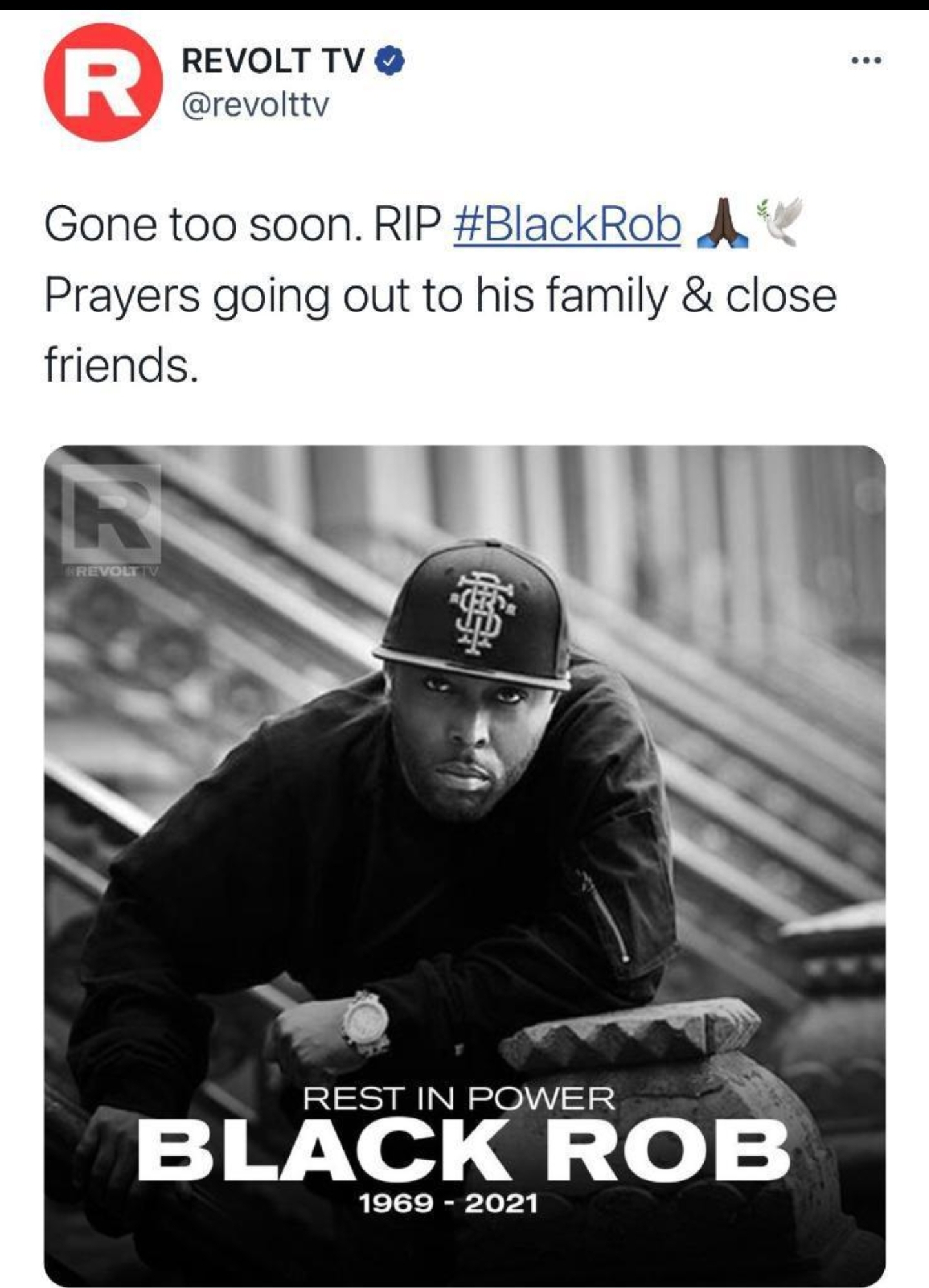Open the @revolttv handle
Image resolution: width=929 pixels, height=1288 pixels.
(x=256, y=104)
